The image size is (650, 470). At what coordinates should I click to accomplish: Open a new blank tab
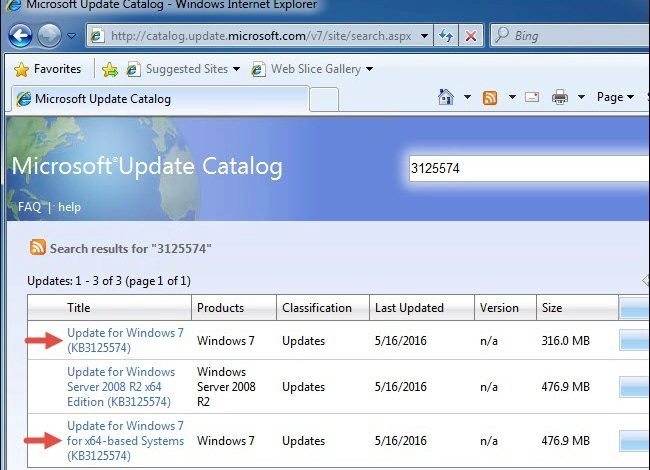324,100
